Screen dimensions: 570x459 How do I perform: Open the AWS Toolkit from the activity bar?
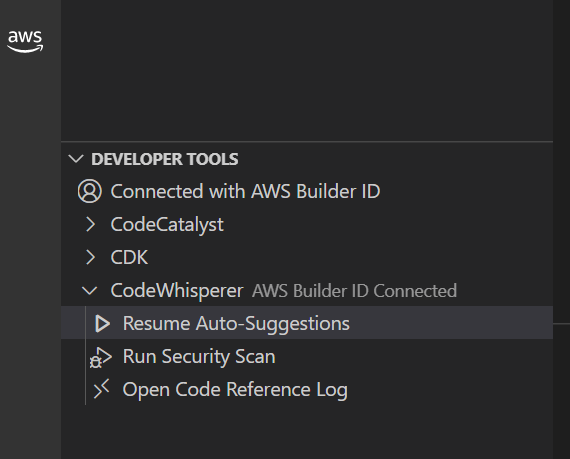click(25, 41)
